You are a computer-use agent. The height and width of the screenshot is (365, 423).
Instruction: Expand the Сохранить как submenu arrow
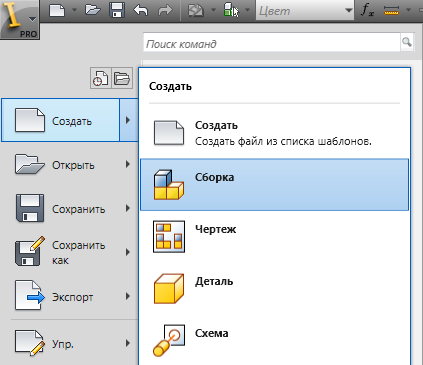pos(128,252)
